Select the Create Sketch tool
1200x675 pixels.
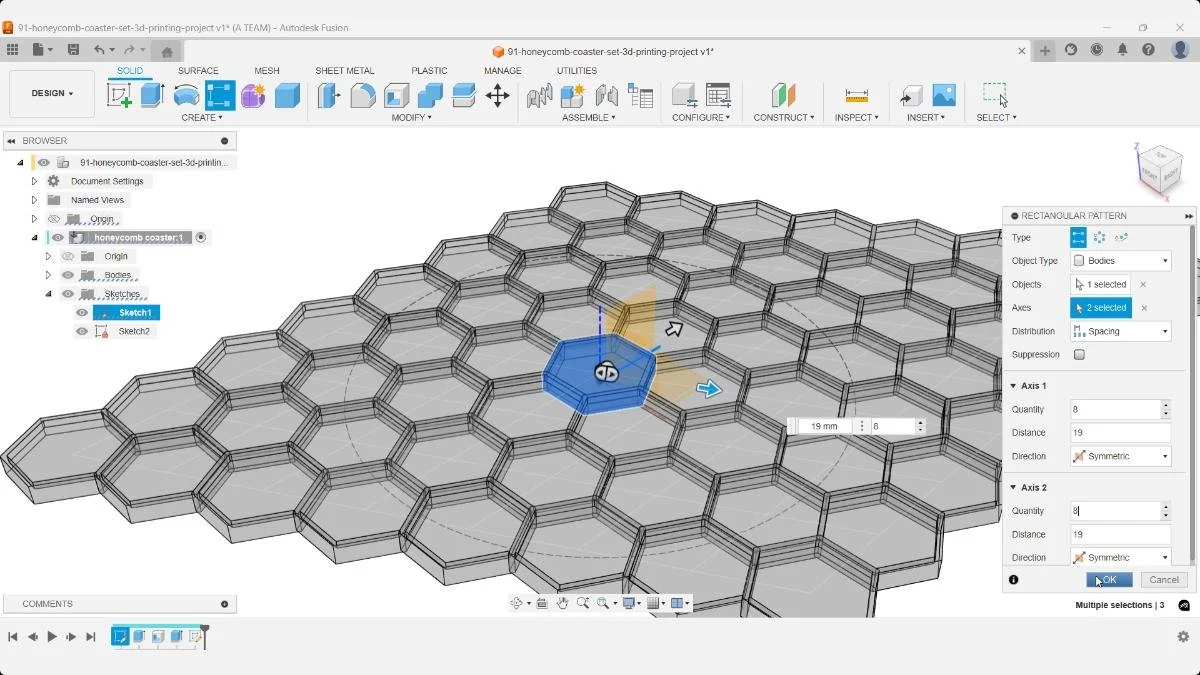pos(120,94)
